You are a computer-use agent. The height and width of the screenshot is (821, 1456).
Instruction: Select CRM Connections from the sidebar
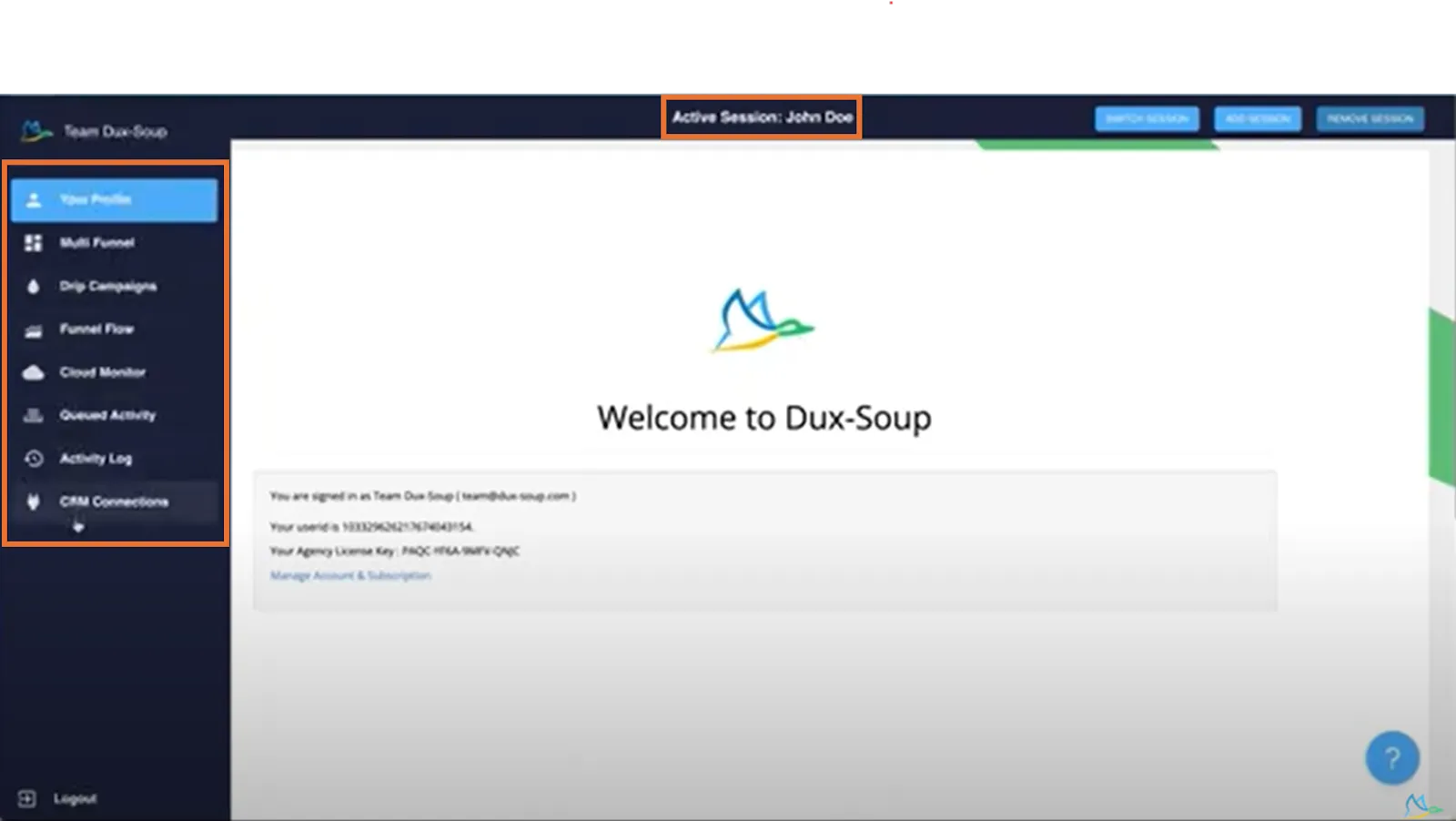(x=113, y=502)
